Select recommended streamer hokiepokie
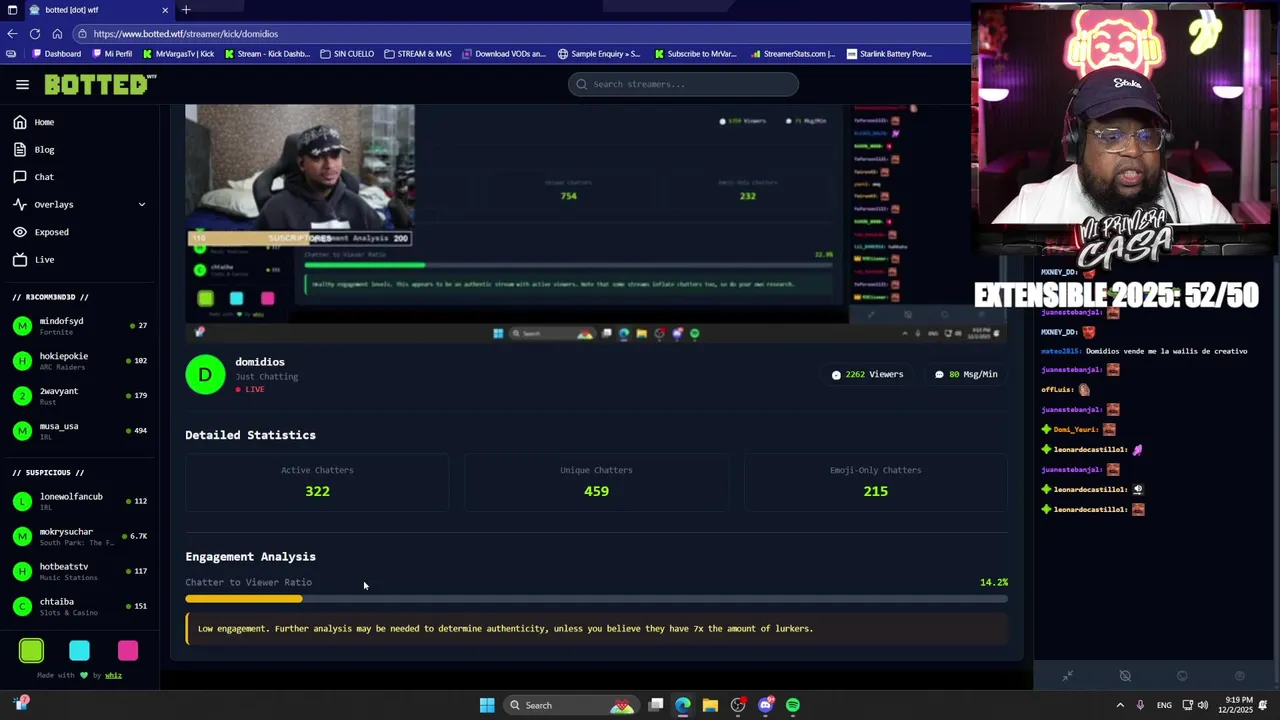Viewport: 1280px width, 720px height. click(80, 361)
